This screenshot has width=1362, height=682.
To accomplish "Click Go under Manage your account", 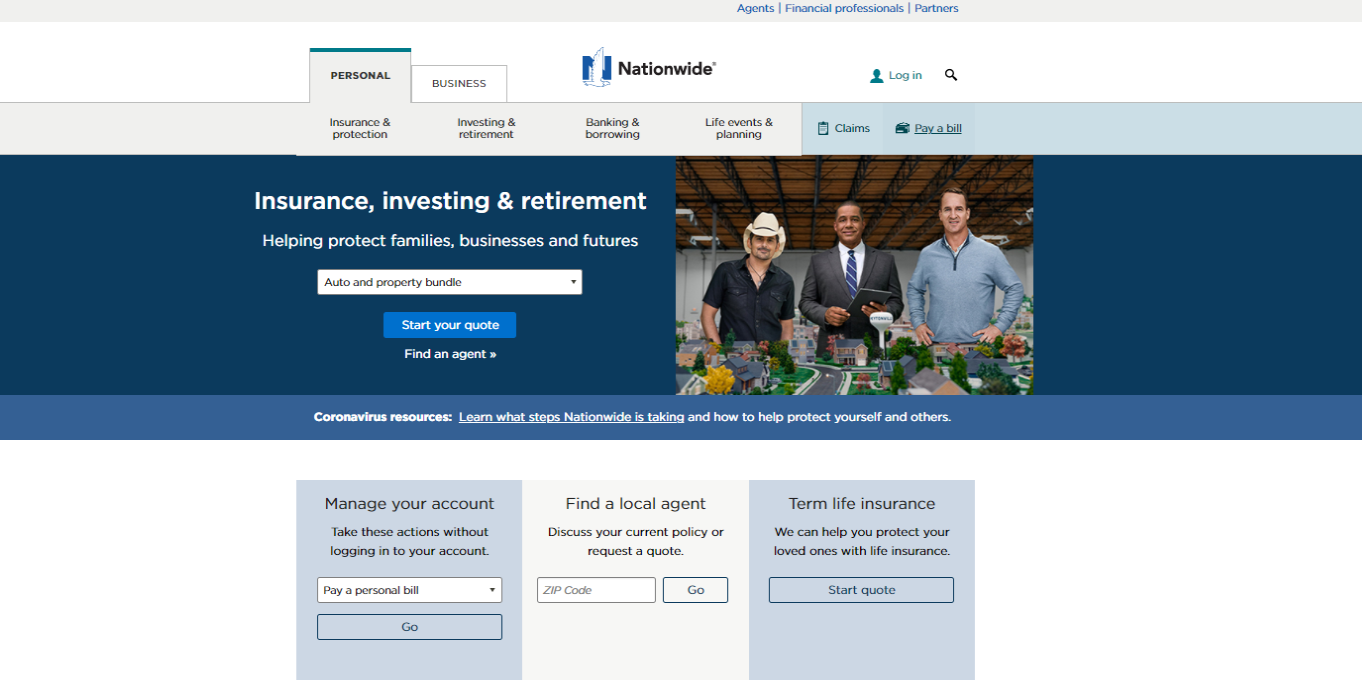I will tap(409, 627).
